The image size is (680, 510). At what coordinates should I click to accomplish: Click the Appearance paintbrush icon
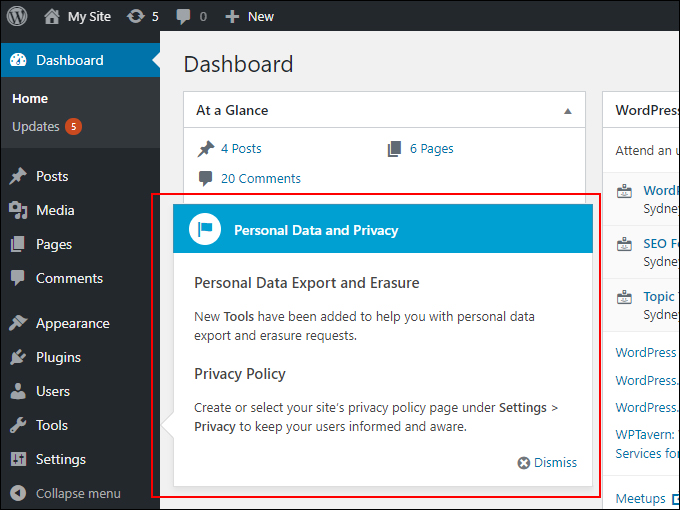(18, 323)
